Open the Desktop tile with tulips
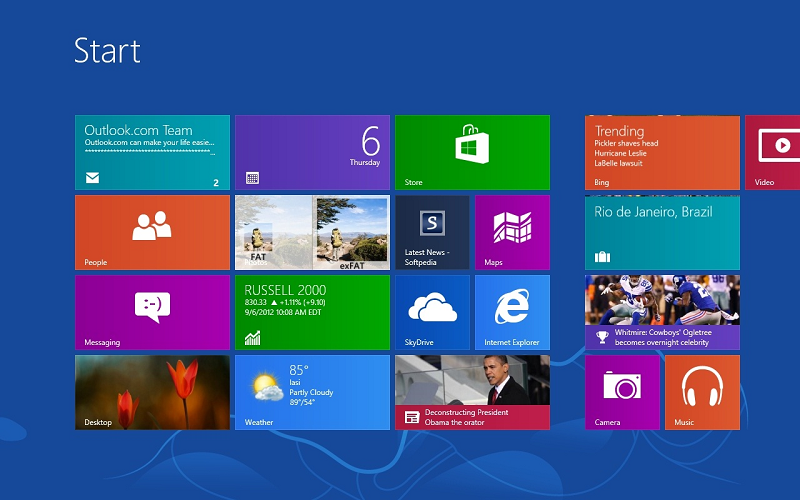Screen dimensions: 800x500 coord(152,392)
